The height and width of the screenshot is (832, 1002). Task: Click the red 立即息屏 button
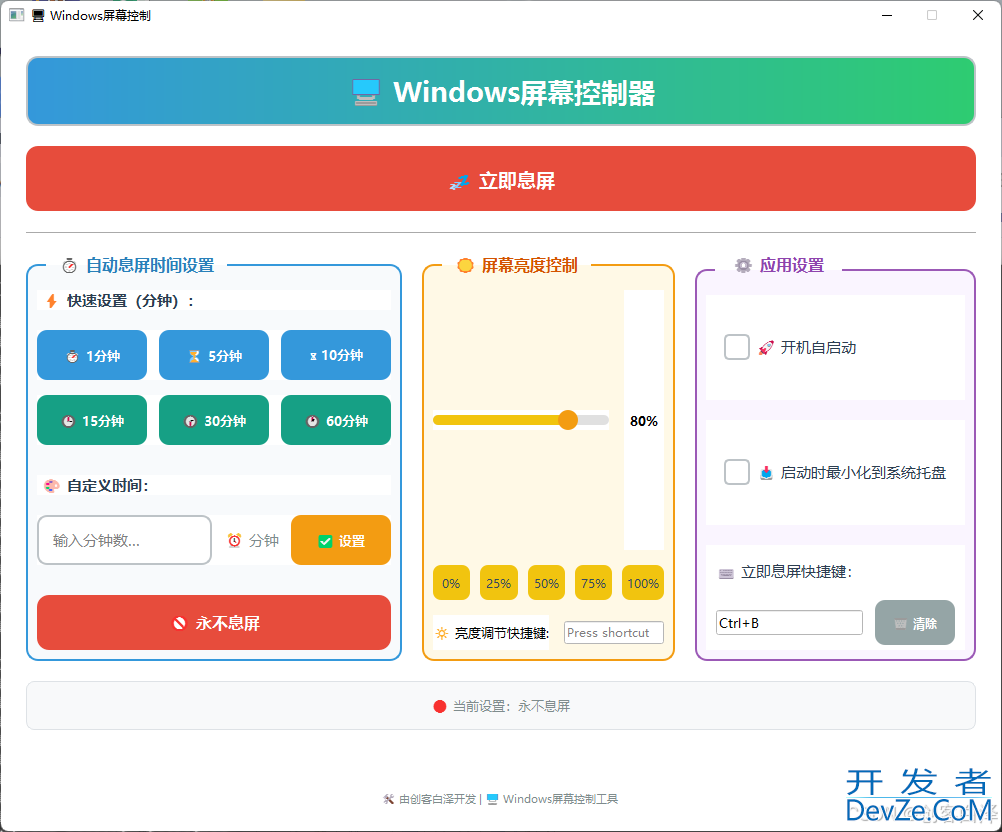(500, 178)
